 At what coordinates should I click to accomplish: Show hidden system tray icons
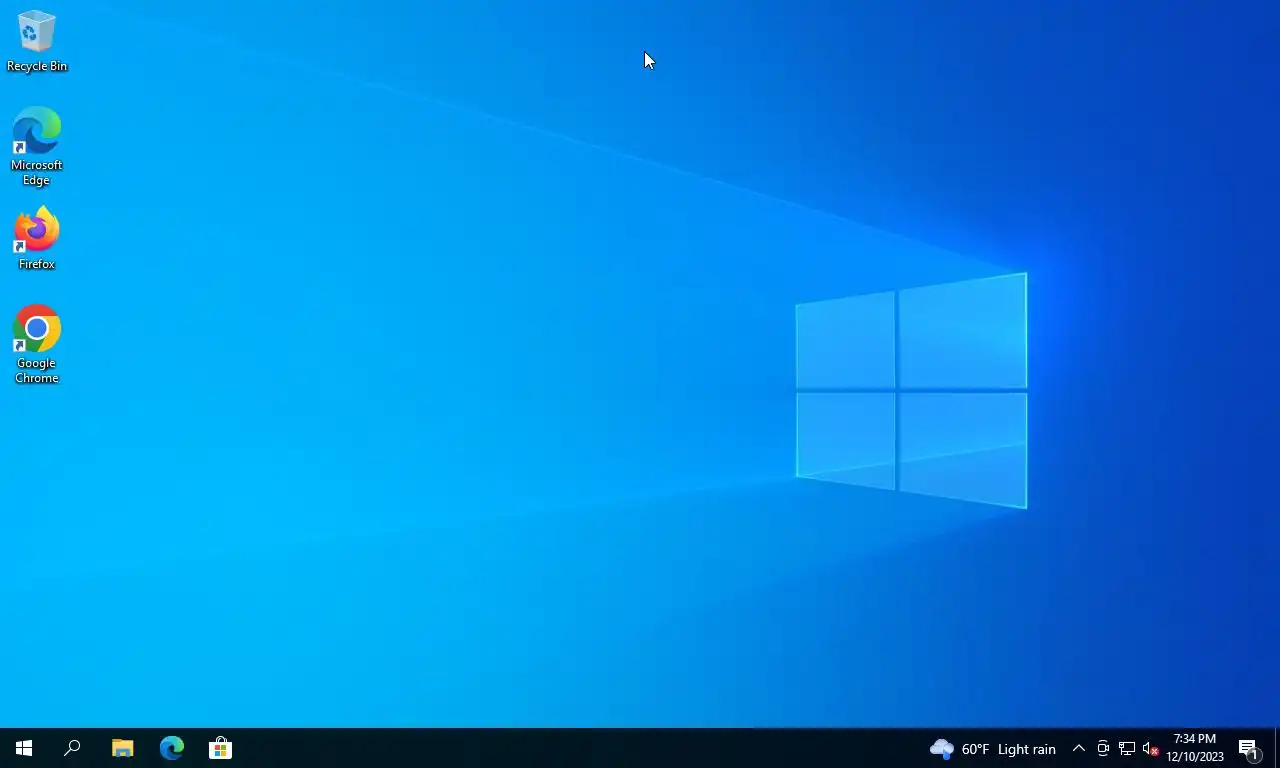1078,748
